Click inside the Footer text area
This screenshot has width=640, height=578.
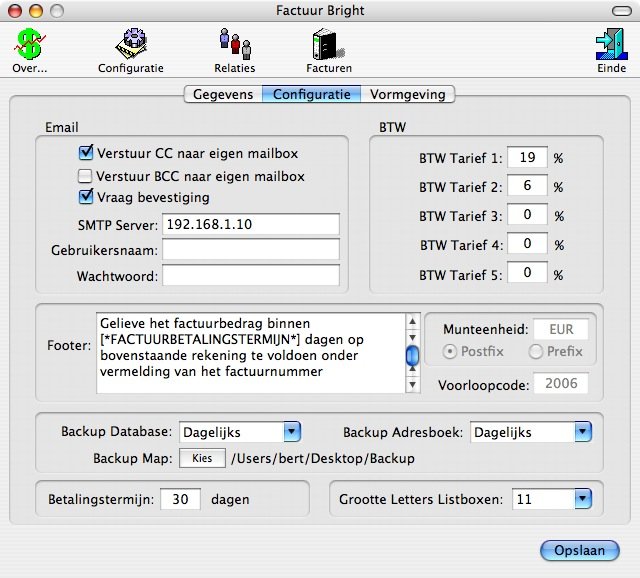coord(251,353)
